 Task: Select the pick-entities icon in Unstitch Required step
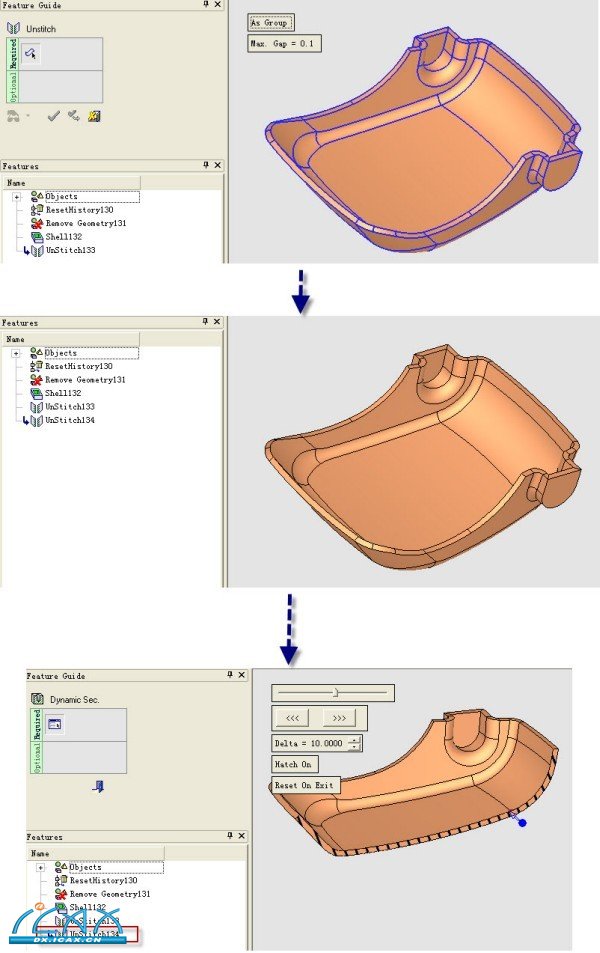31,53
